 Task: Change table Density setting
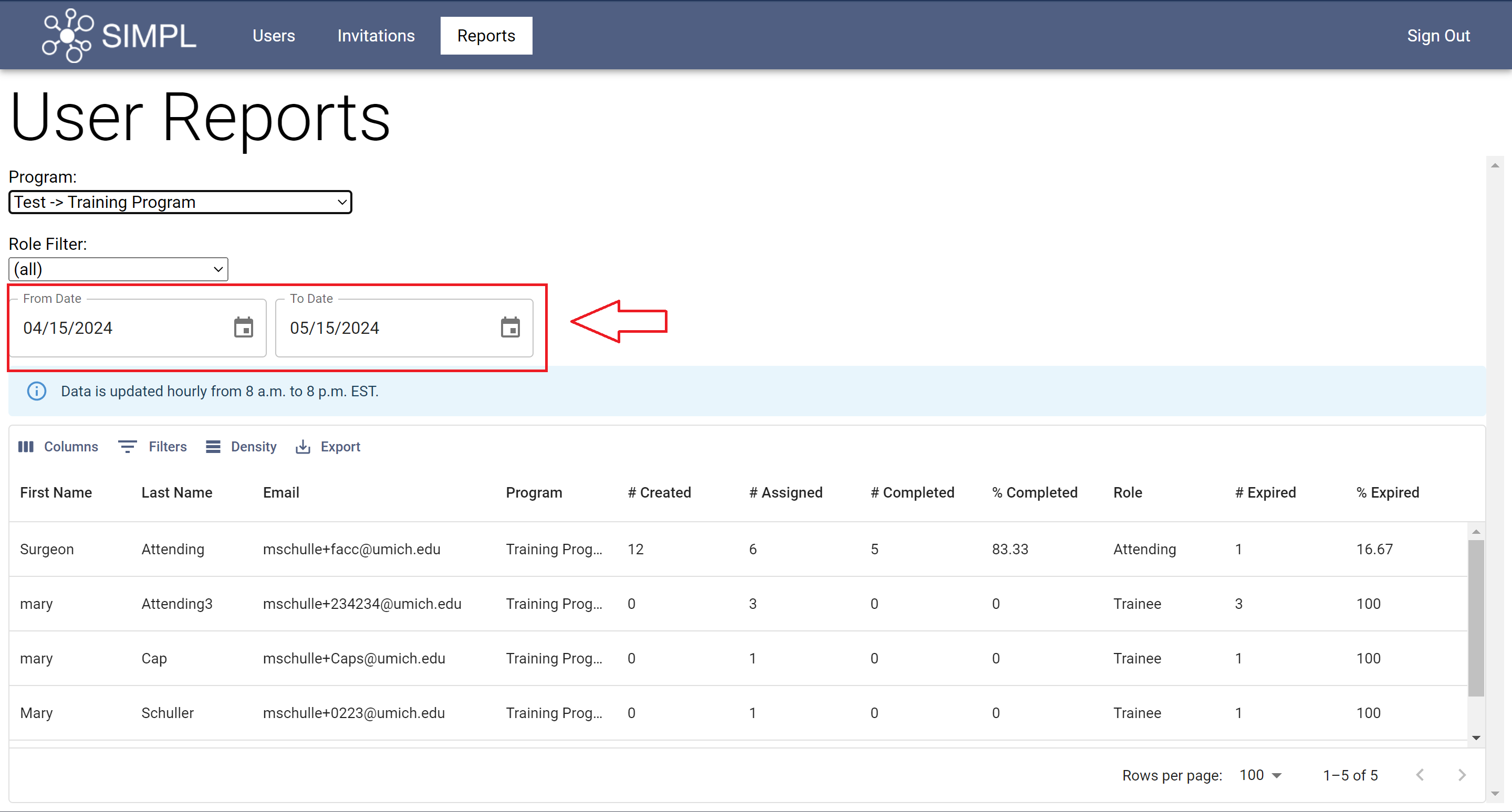241,447
